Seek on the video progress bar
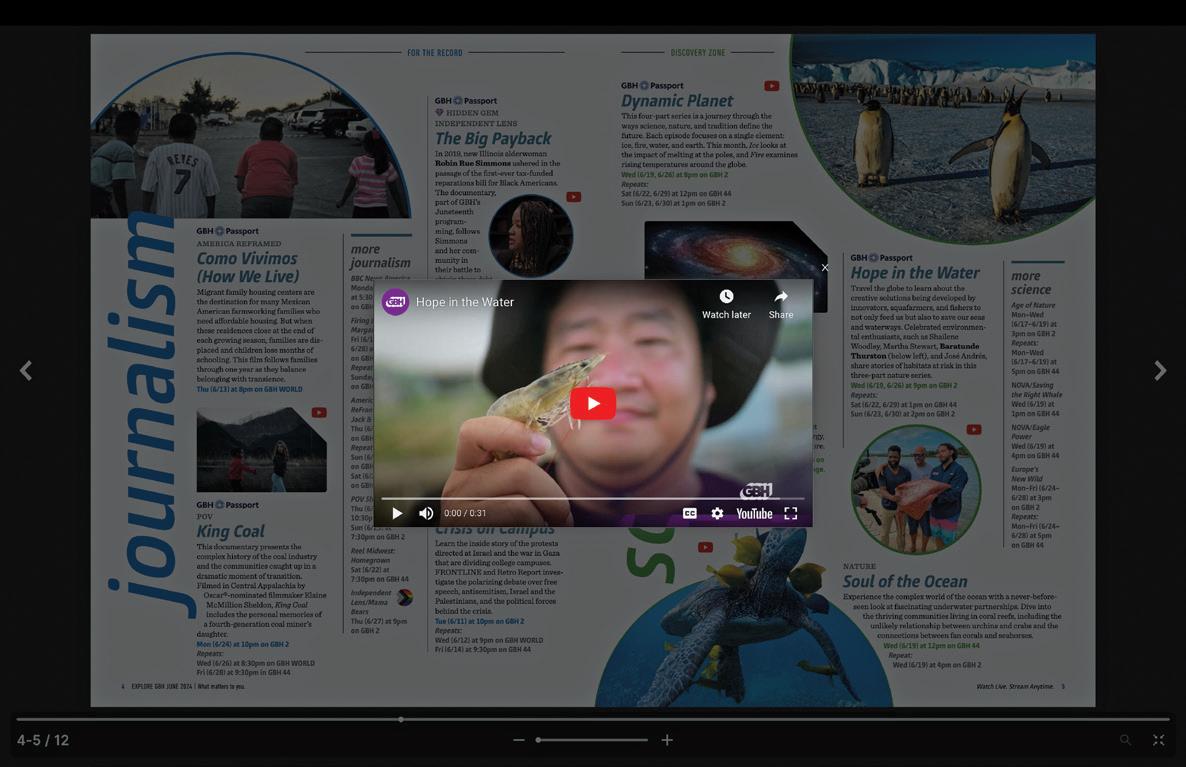1186x767 pixels. coord(593,498)
